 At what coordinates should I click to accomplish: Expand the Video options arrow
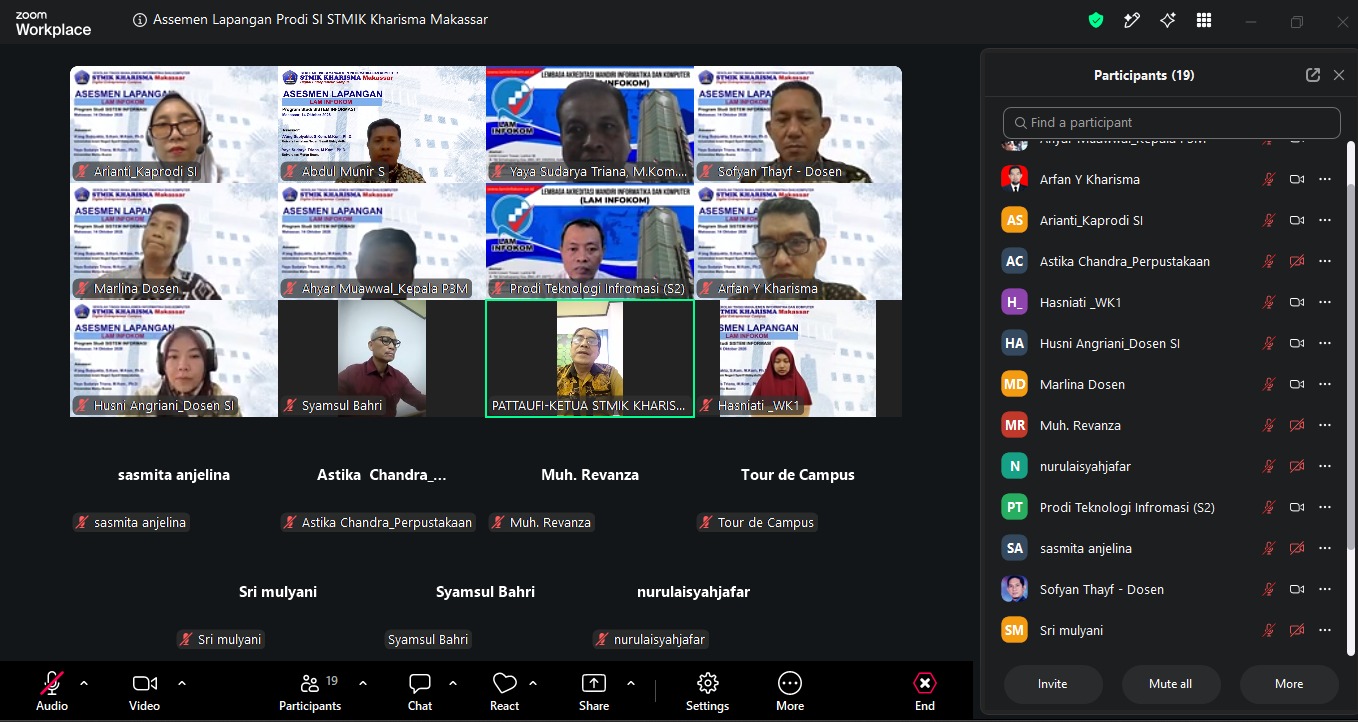coord(182,683)
